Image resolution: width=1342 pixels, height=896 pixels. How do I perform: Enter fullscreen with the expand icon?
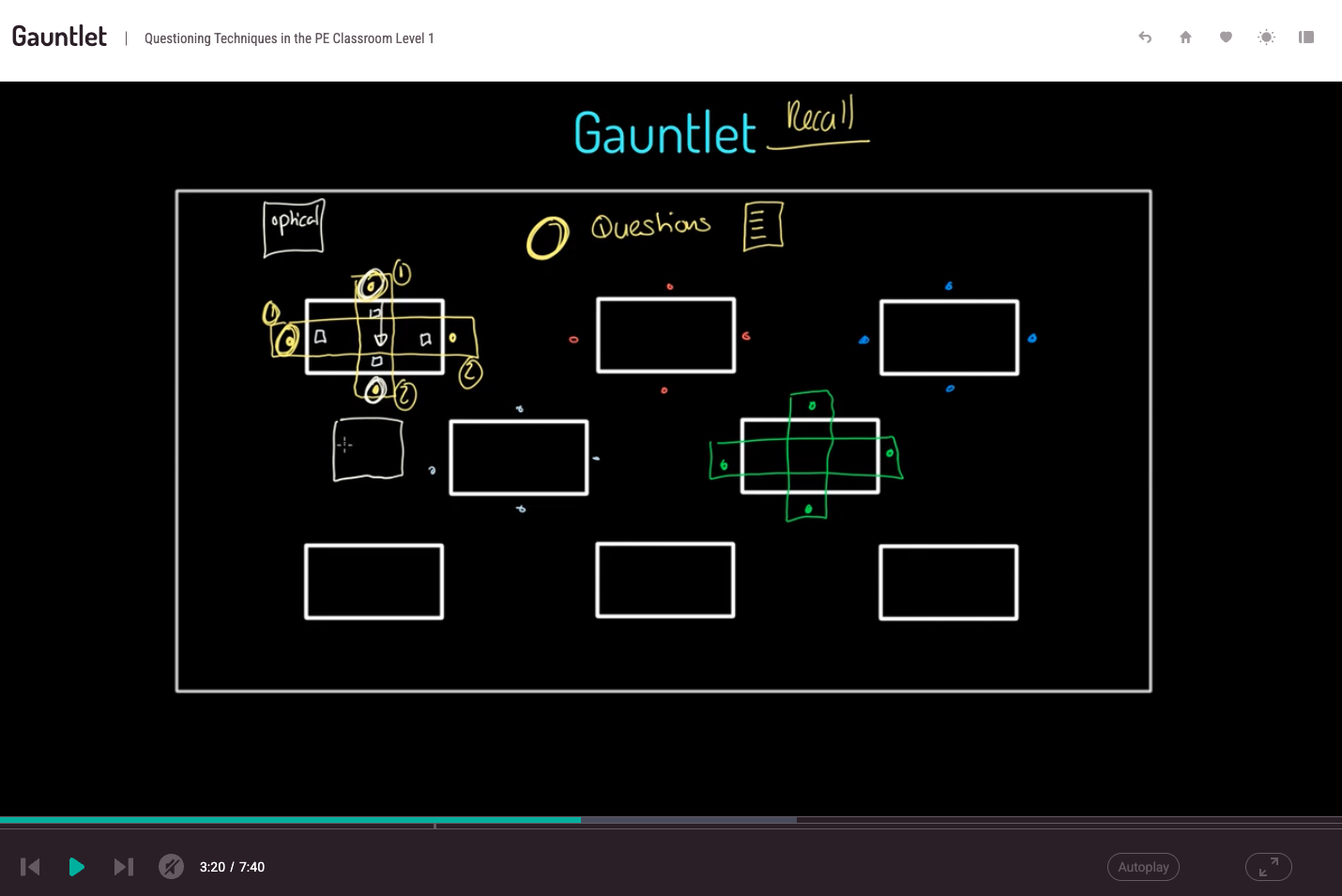[1268, 867]
